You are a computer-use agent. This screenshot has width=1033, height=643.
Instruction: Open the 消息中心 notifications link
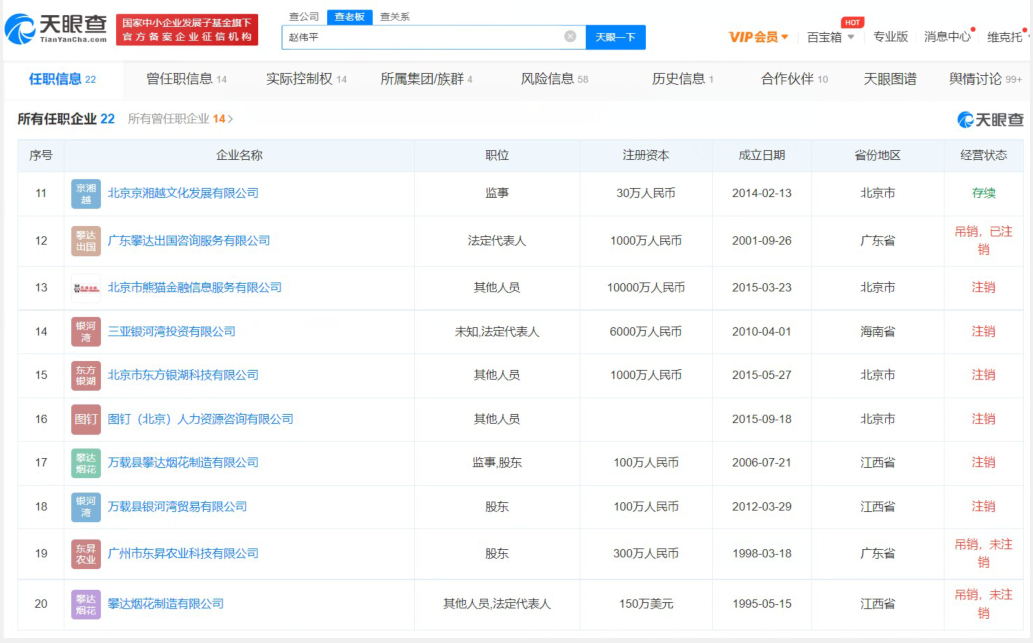[947, 37]
